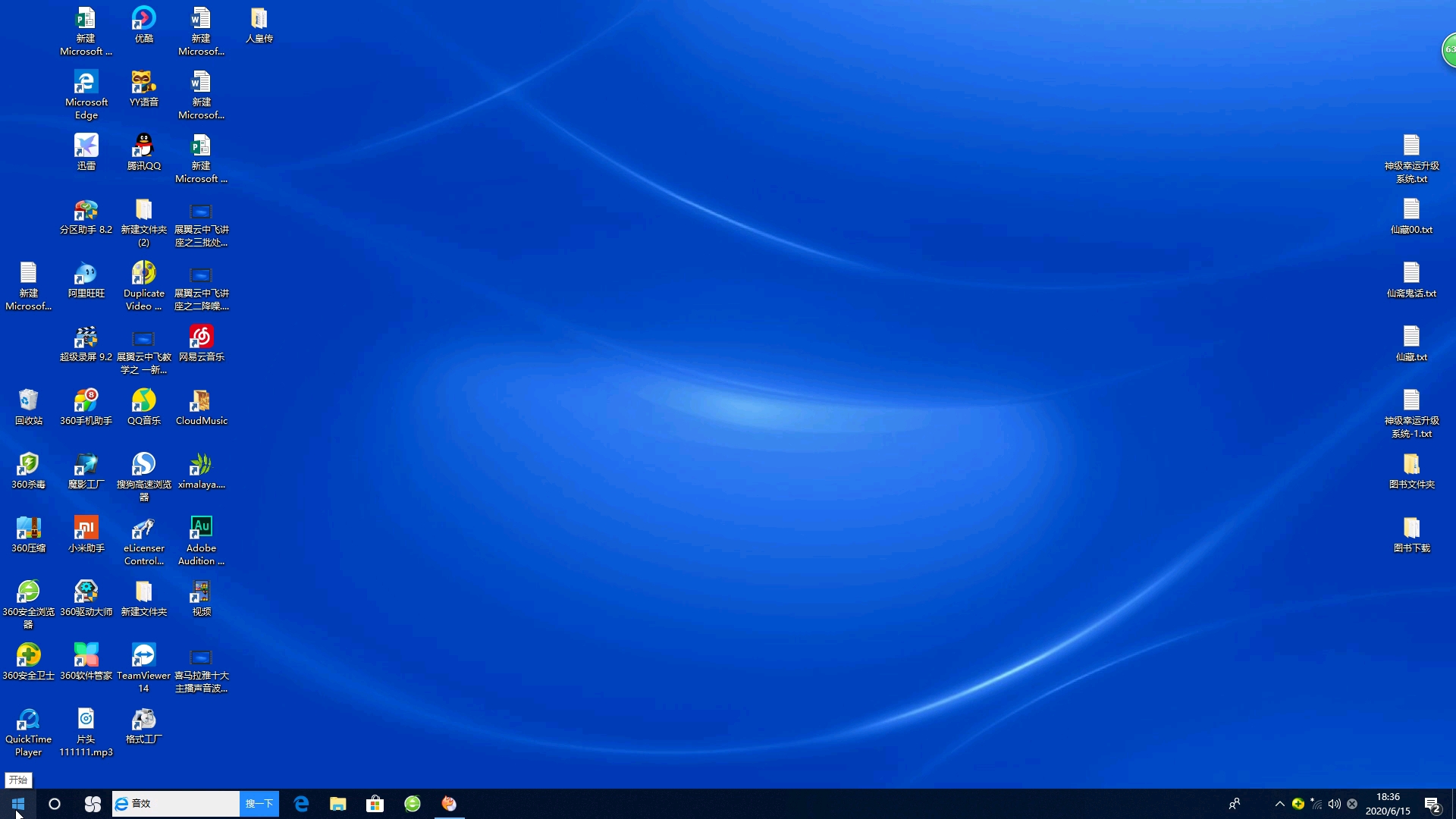Click the 搜一下 search button
The height and width of the screenshot is (819, 1456).
point(259,804)
